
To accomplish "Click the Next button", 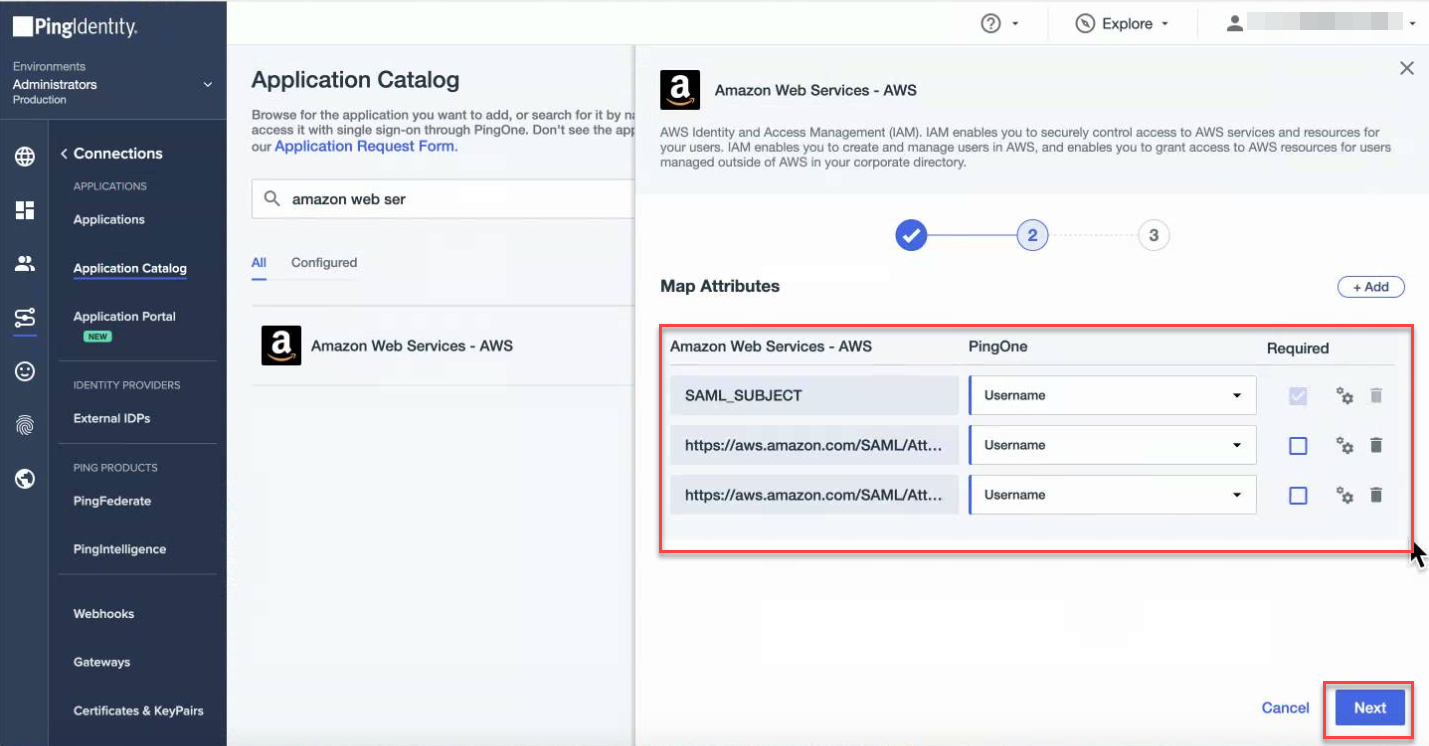I will click(1368, 707).
